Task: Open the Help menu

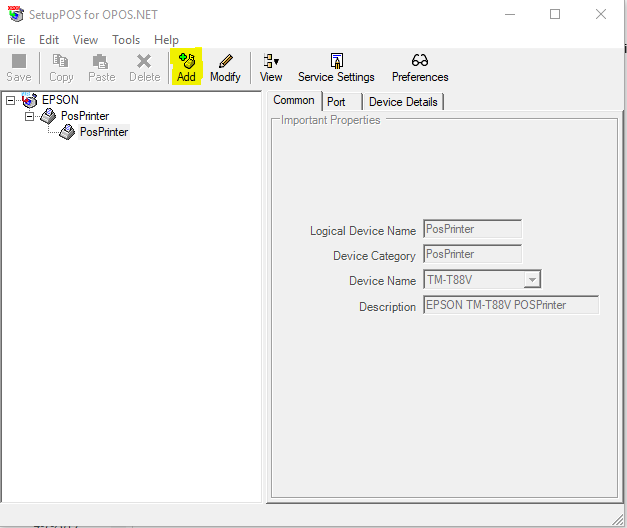Action: click(x=166, y=40)
